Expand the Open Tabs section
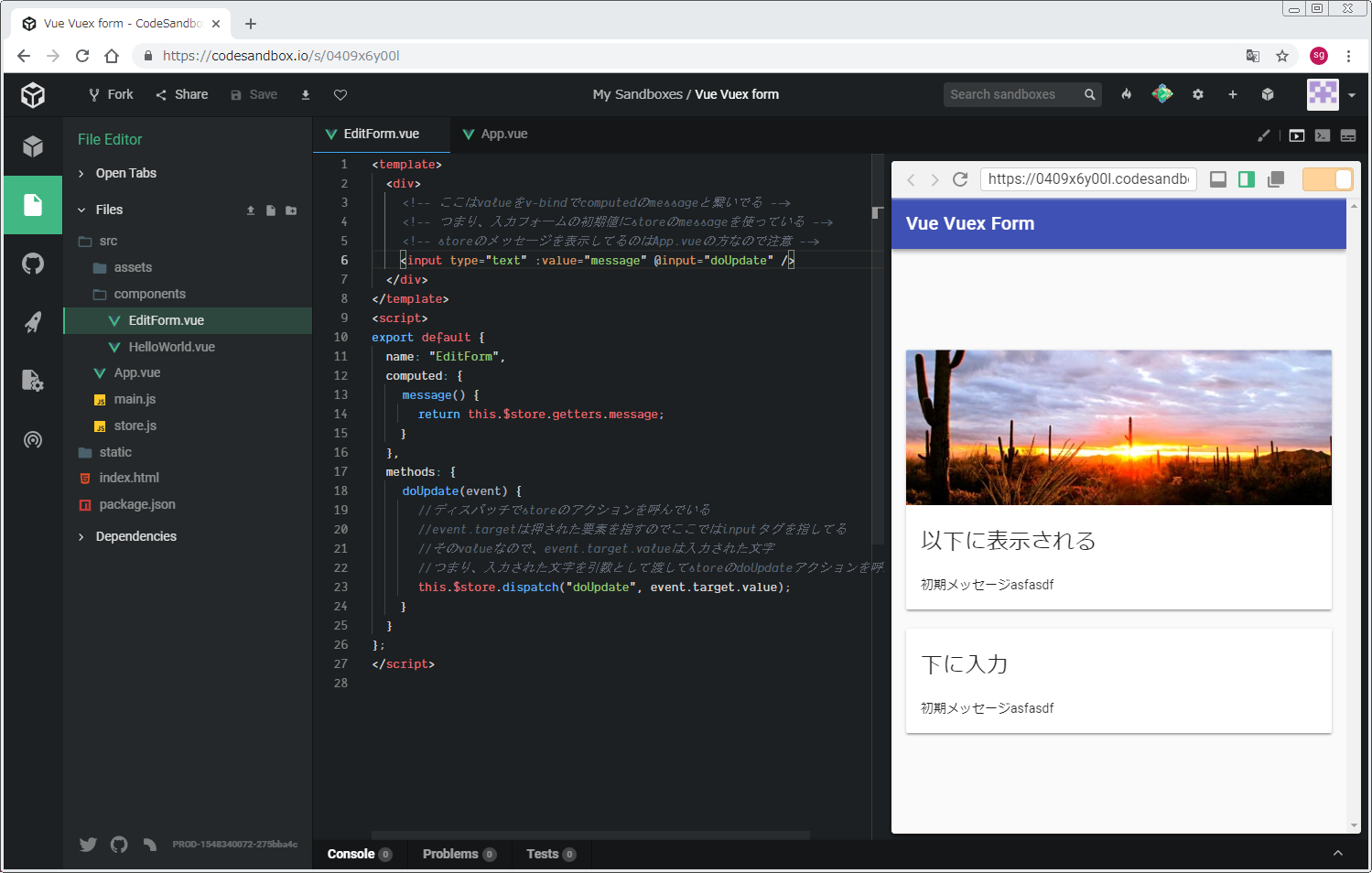This screenshot has width=1372, height=873. [125, 173]
